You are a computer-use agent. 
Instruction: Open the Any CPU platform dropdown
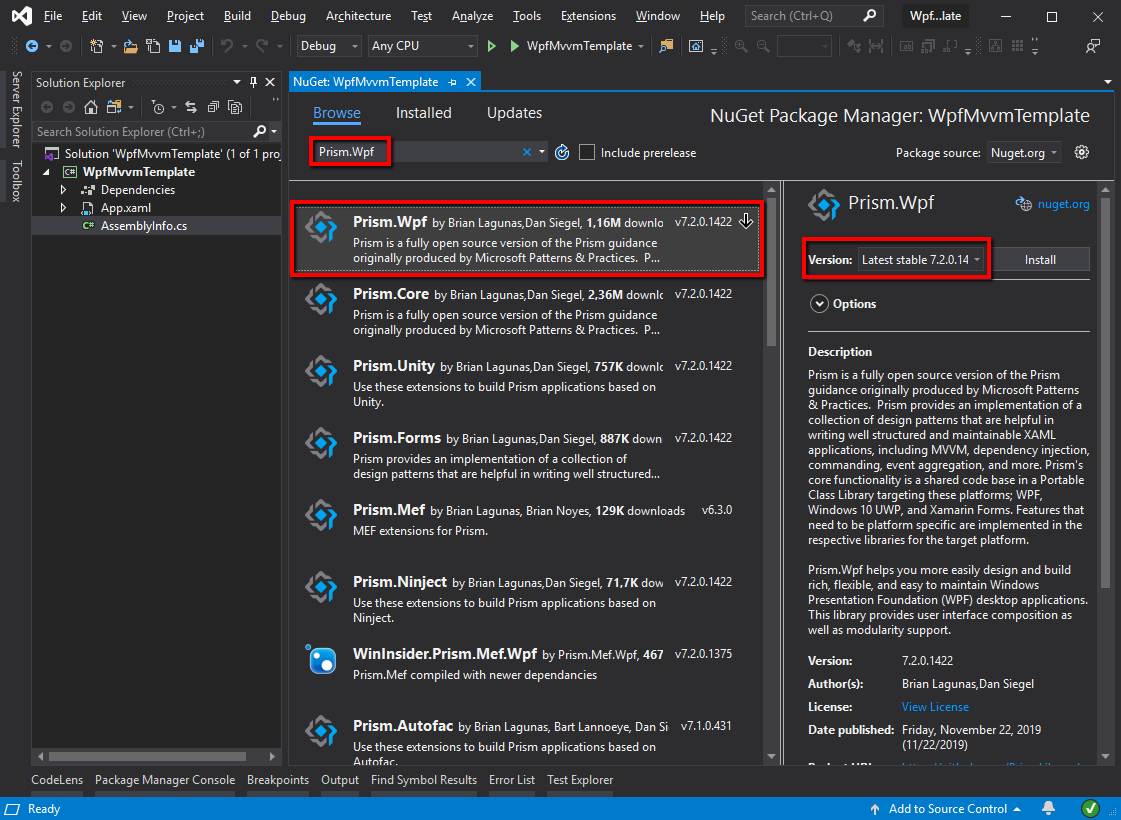click(422, 46)
